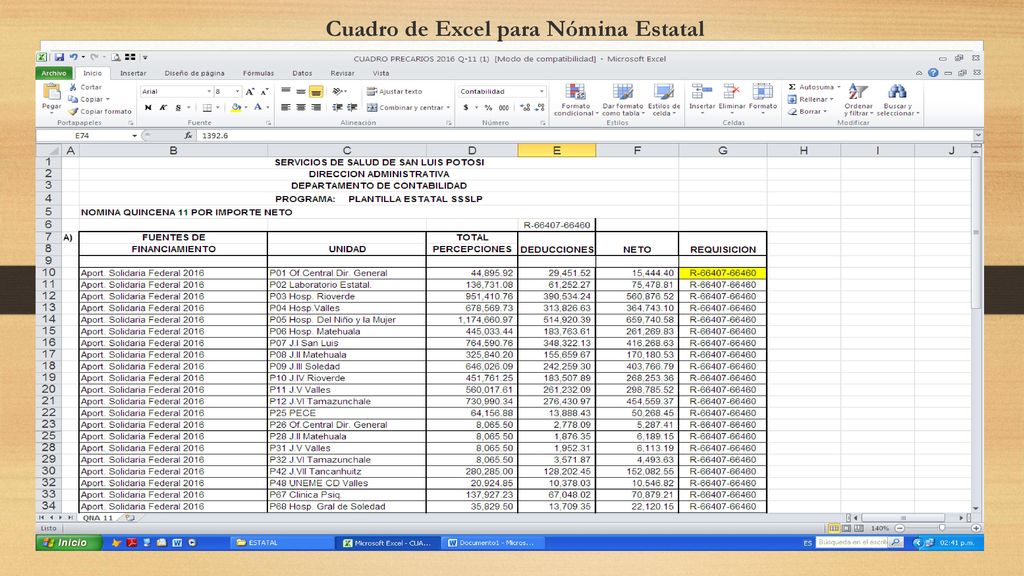Toggle Italic (K) formatting
The height and width of the screenshot is (576, 1024).
(163, 108)
